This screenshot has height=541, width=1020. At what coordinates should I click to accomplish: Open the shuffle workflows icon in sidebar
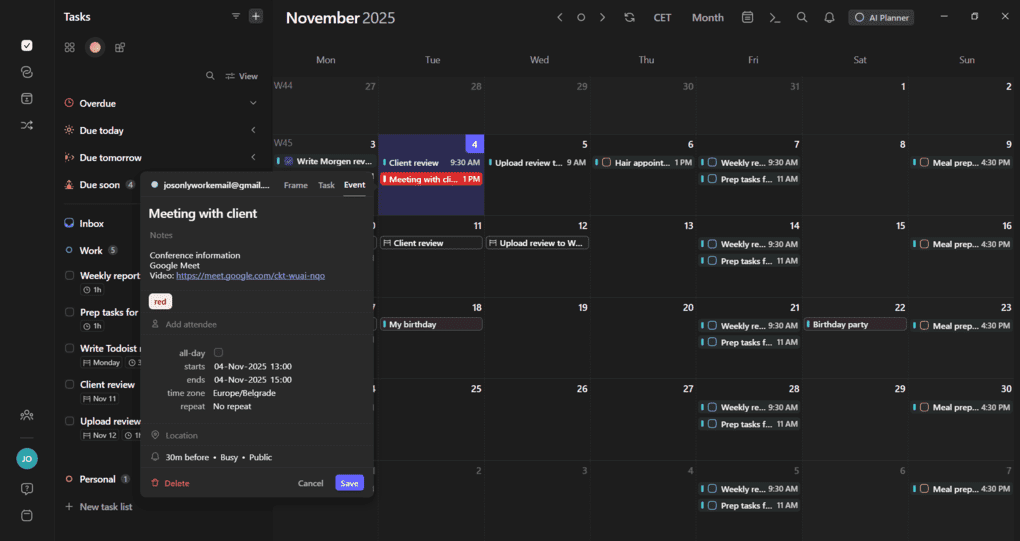[27, 125]
